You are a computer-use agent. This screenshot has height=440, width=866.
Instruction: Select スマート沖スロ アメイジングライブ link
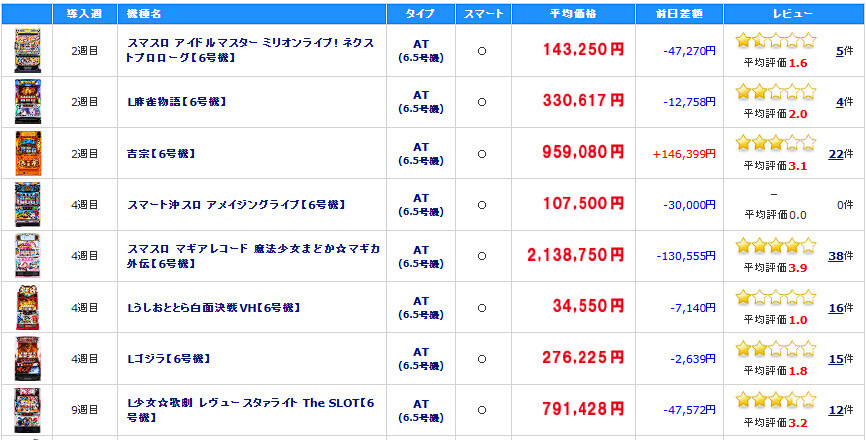[237, 205]
